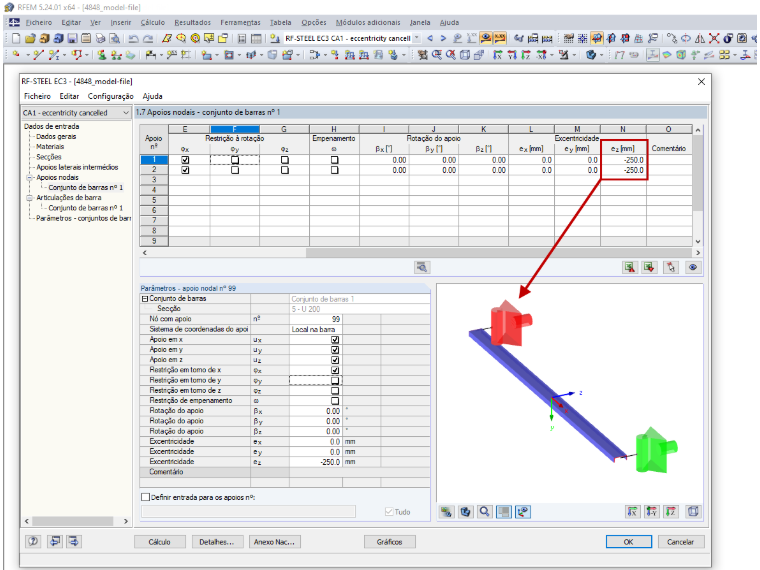Collapse the Conjunto de barras parameter group
Image resolution: width=760 pixels, height=570 pixels.
pos(144,299)
